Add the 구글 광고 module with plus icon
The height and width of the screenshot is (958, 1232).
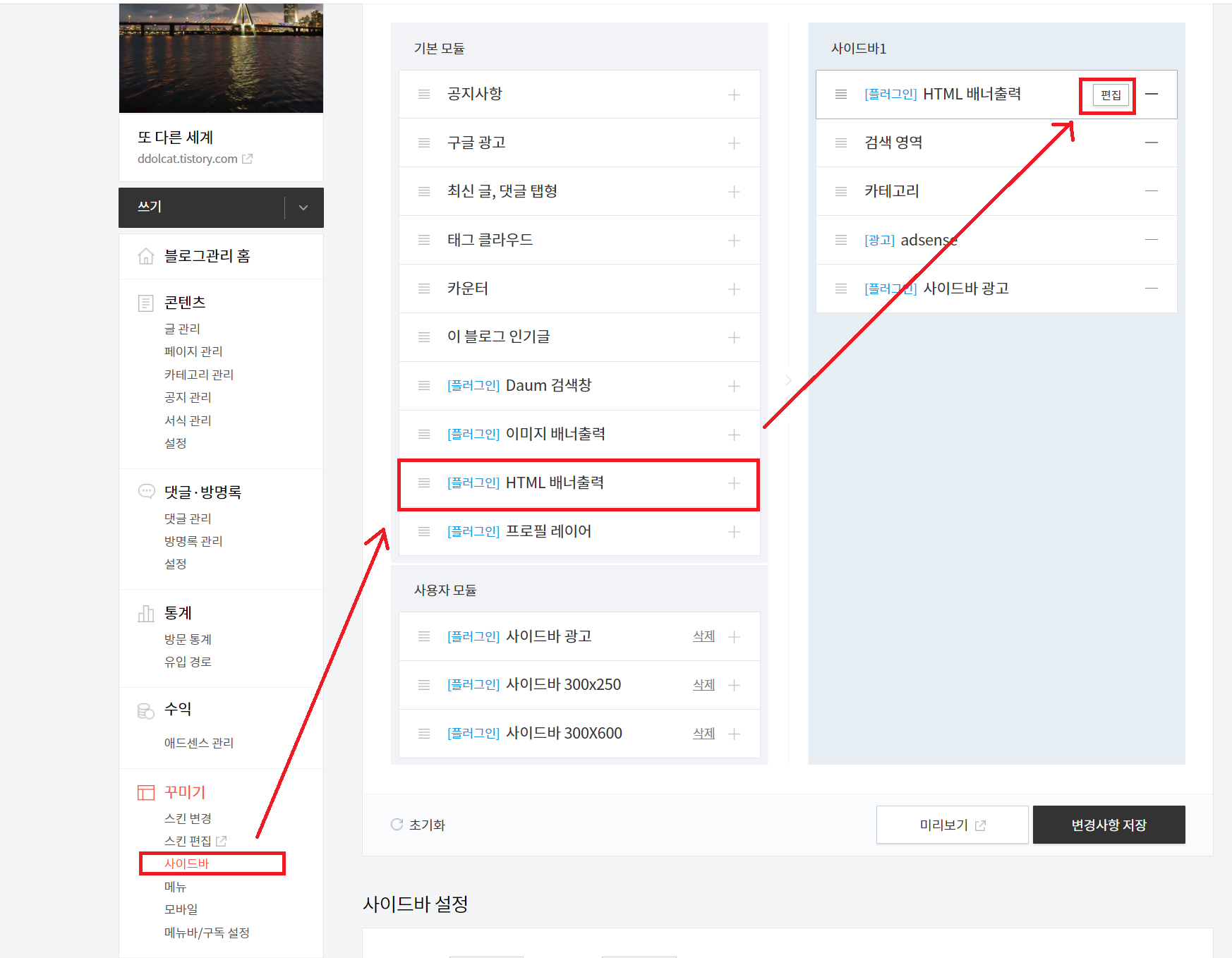(734, 143)
